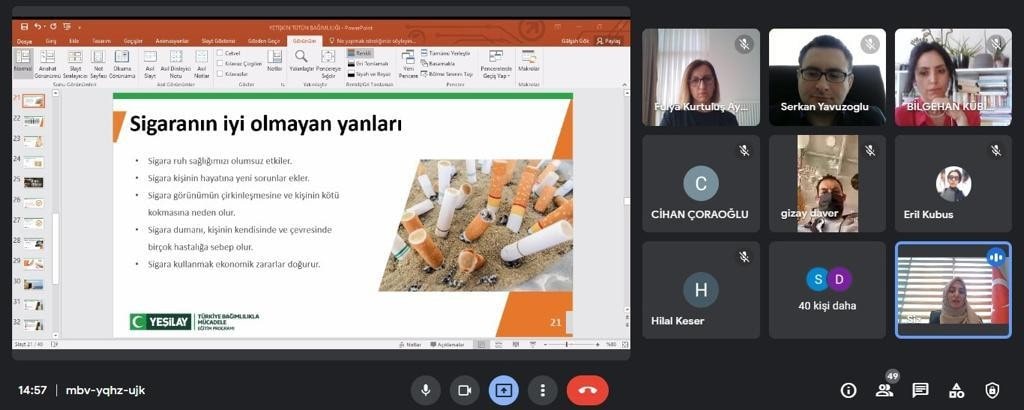Viewport: 1024px width, 410px height.
Task: Show the participants list
Action: pyautogui.click(x=884, y=390)
